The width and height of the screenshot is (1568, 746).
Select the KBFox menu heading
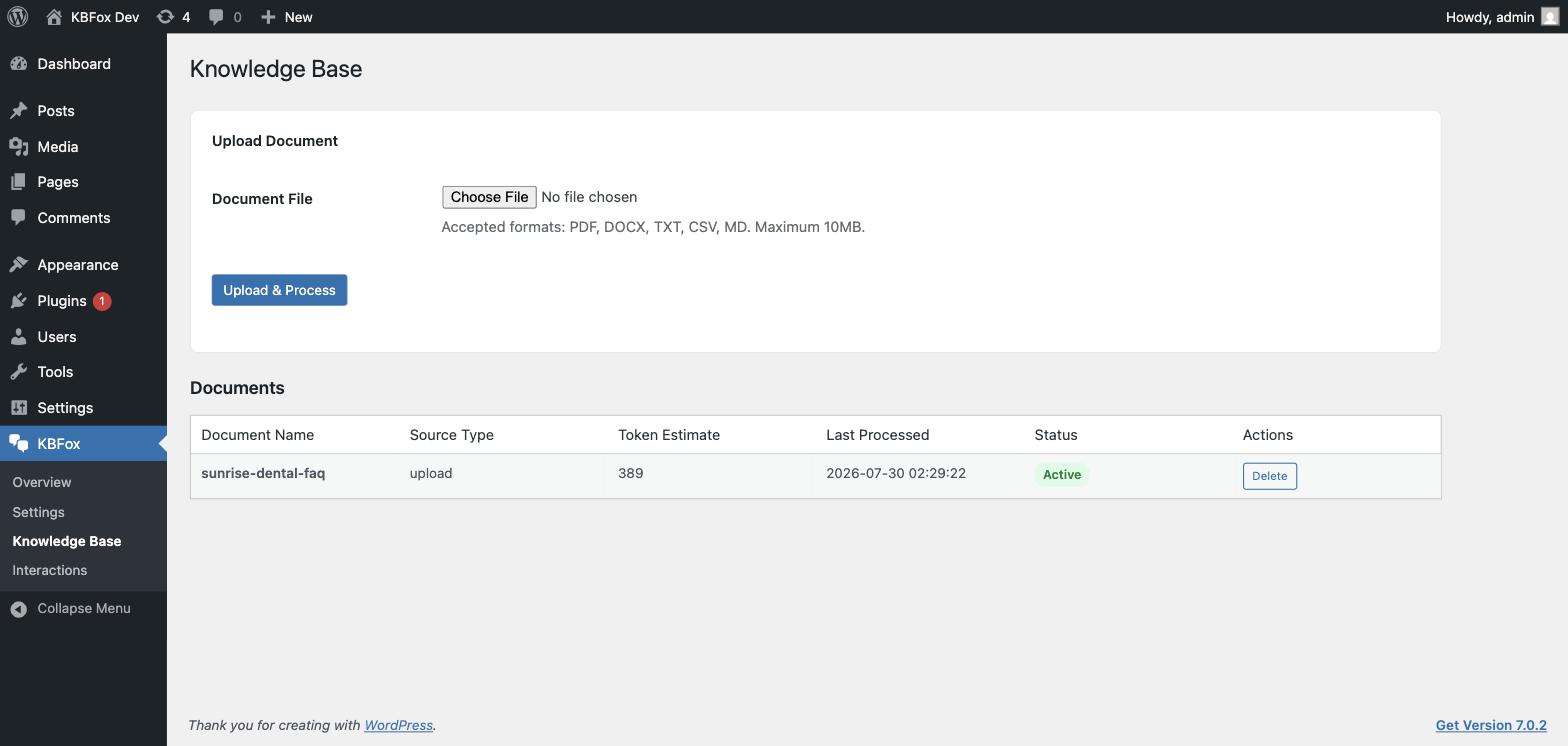click(x=83, y=444)
